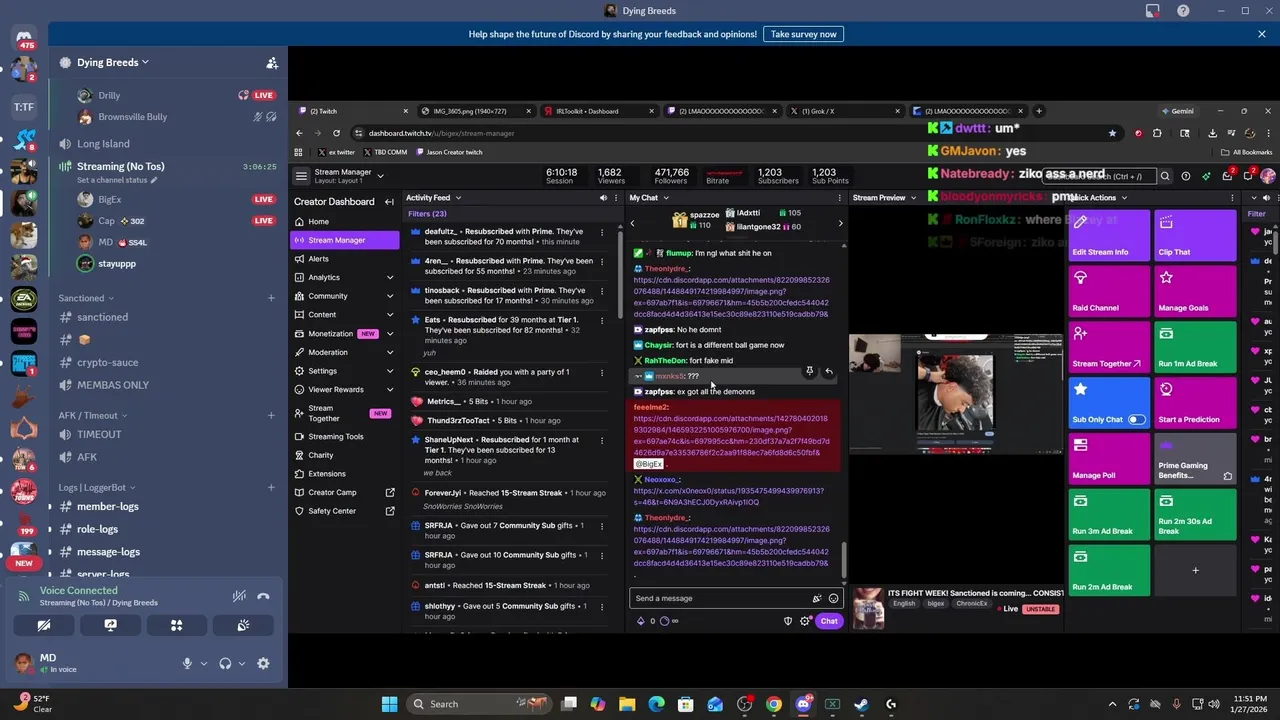Collapse the AFK / Timeout category

tap(92, 415)
